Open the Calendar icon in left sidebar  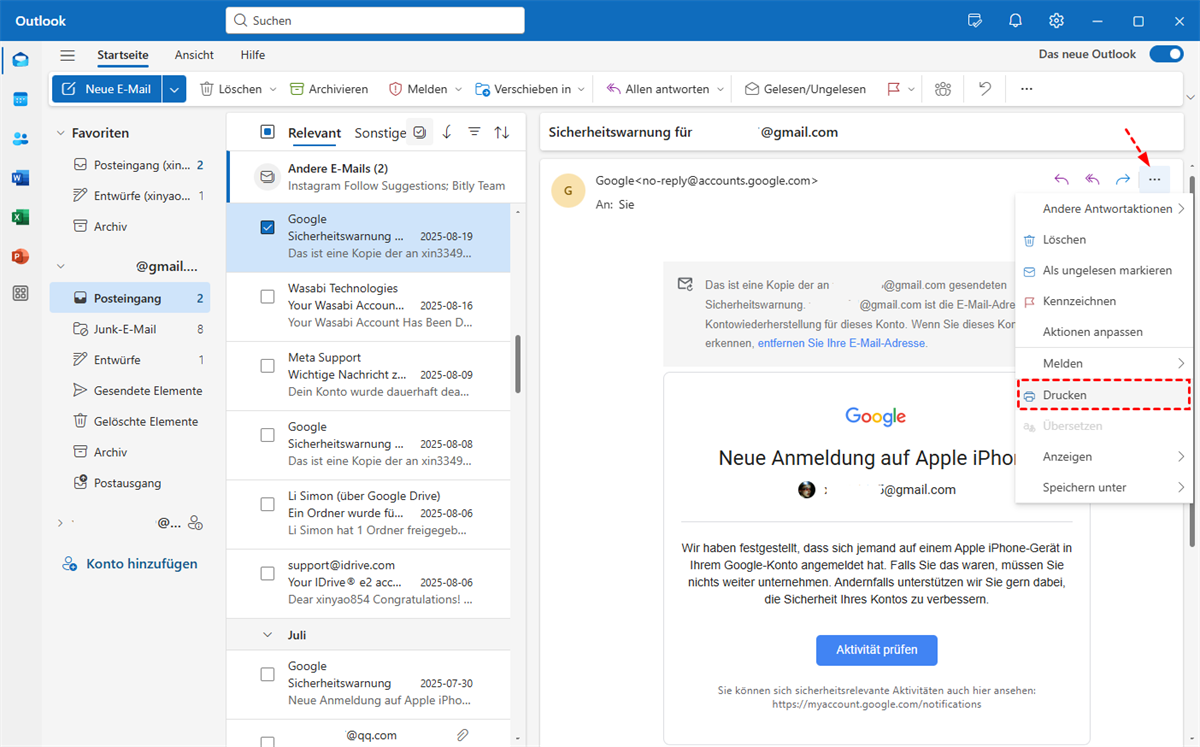coord(20,99)
